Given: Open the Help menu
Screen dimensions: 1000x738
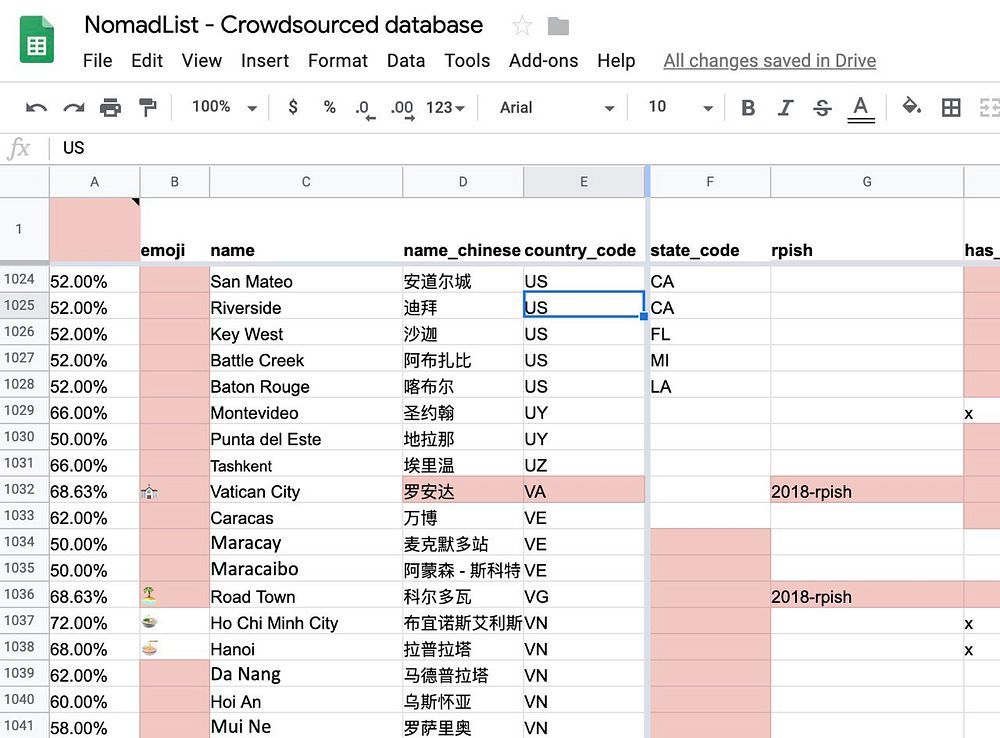Looking at the screenshot, I should coord(616,61).
